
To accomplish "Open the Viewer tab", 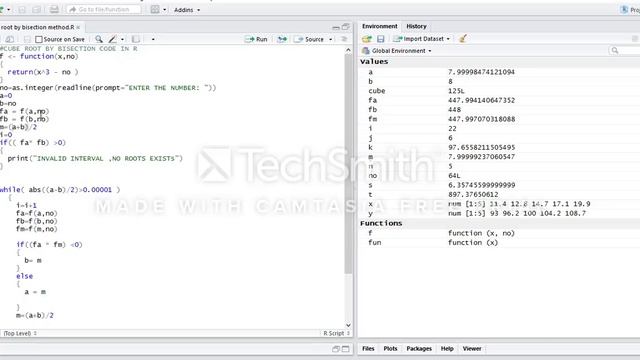I will click(472, 349).
